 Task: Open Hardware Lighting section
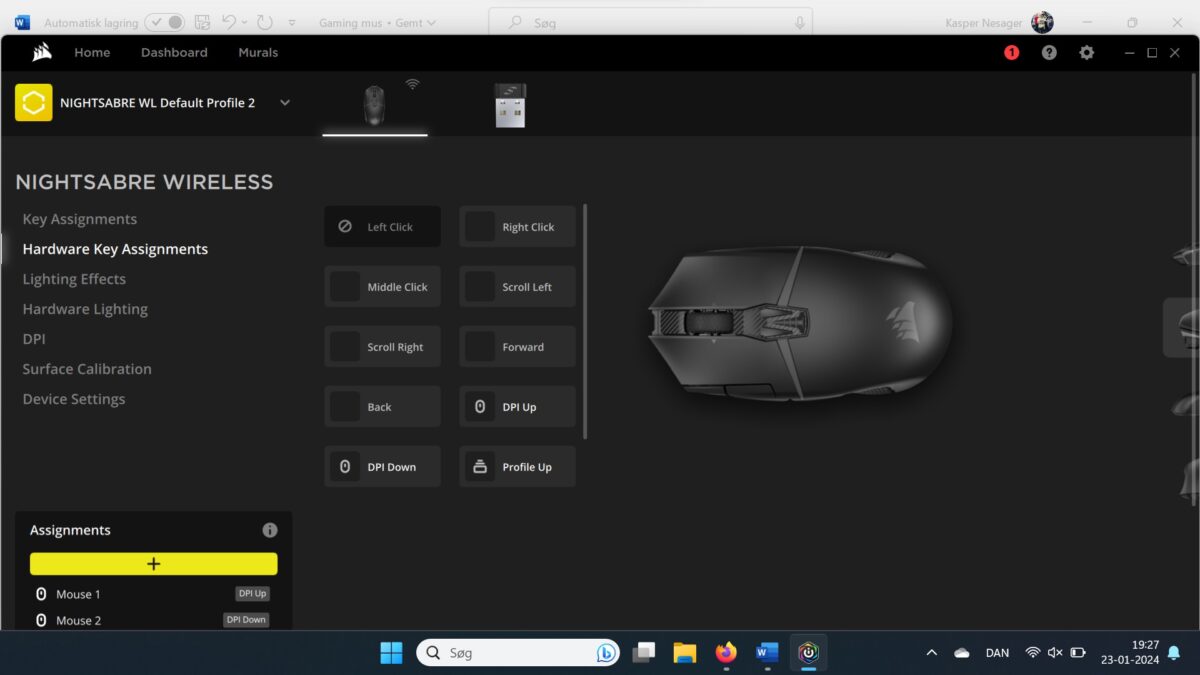pos(85,309)
